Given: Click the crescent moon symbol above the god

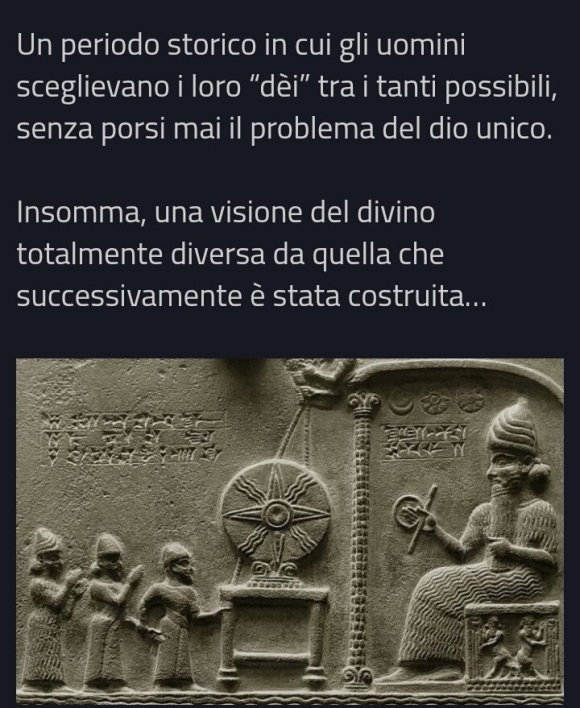Looking at the screenshot, I should [401, 404].
